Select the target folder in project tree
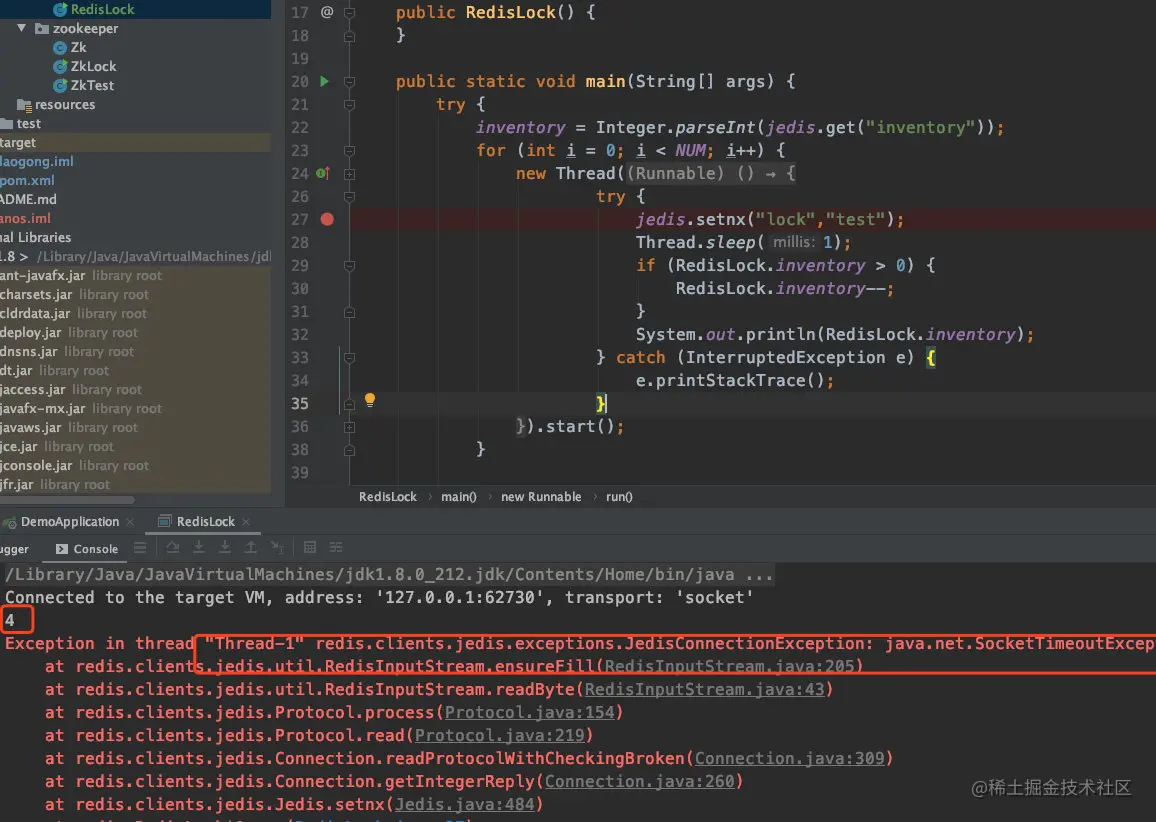1156x822 pixels. tap(136, 142)
